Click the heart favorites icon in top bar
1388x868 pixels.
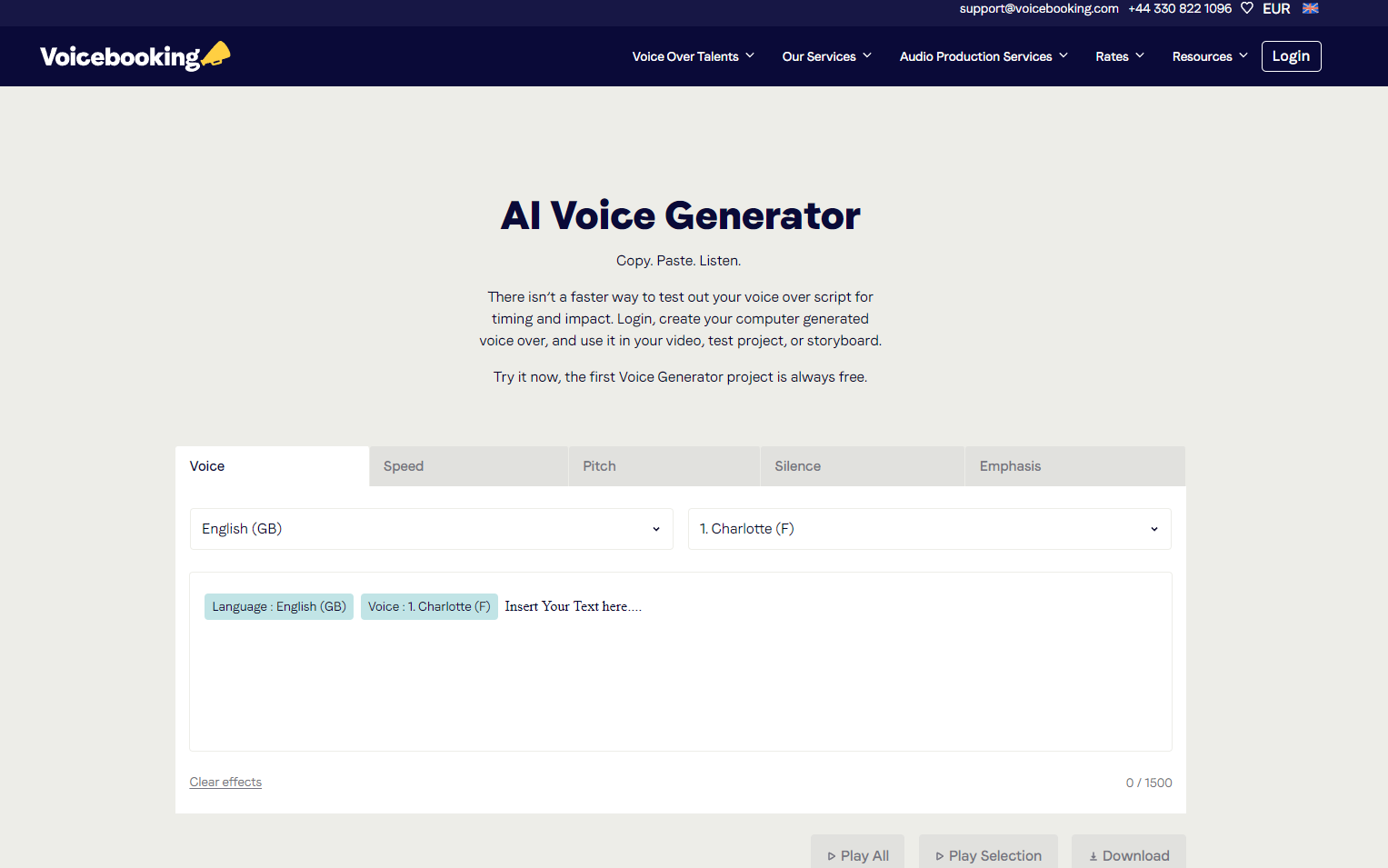[x=1246, y=8]
